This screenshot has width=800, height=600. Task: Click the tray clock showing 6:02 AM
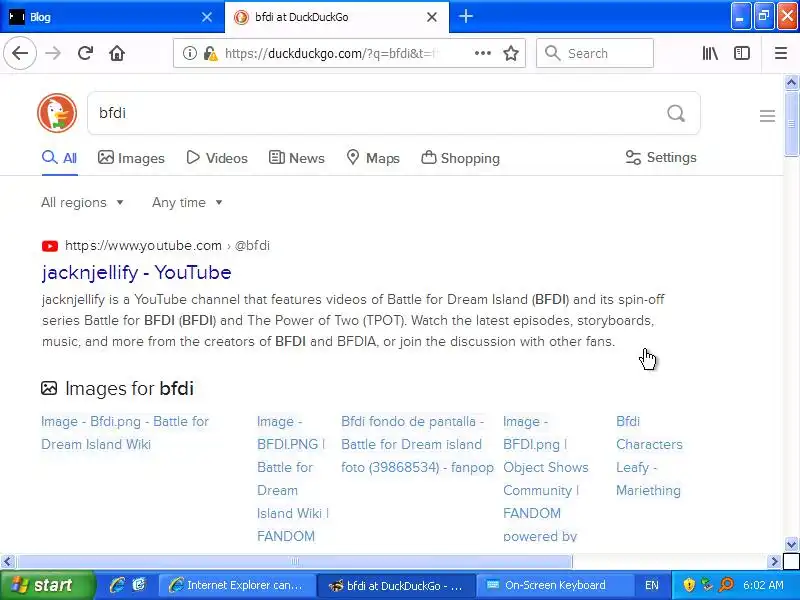763,585
